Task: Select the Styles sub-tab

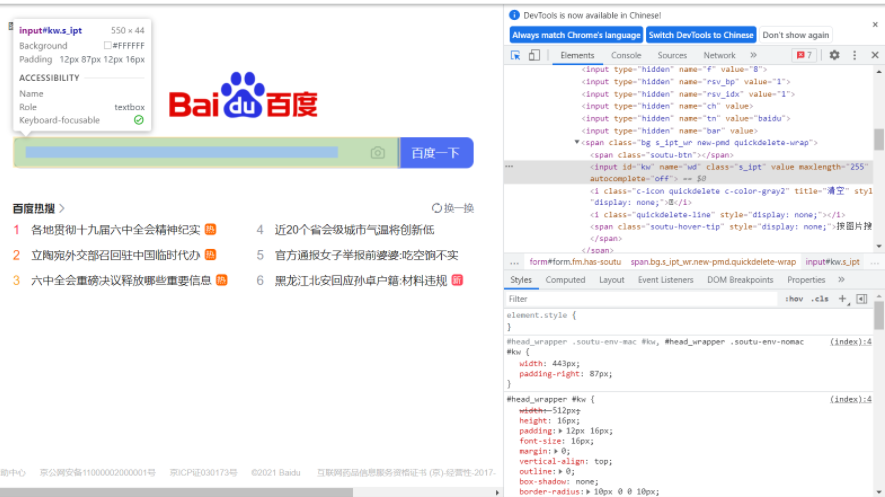Action: (520, 280)
